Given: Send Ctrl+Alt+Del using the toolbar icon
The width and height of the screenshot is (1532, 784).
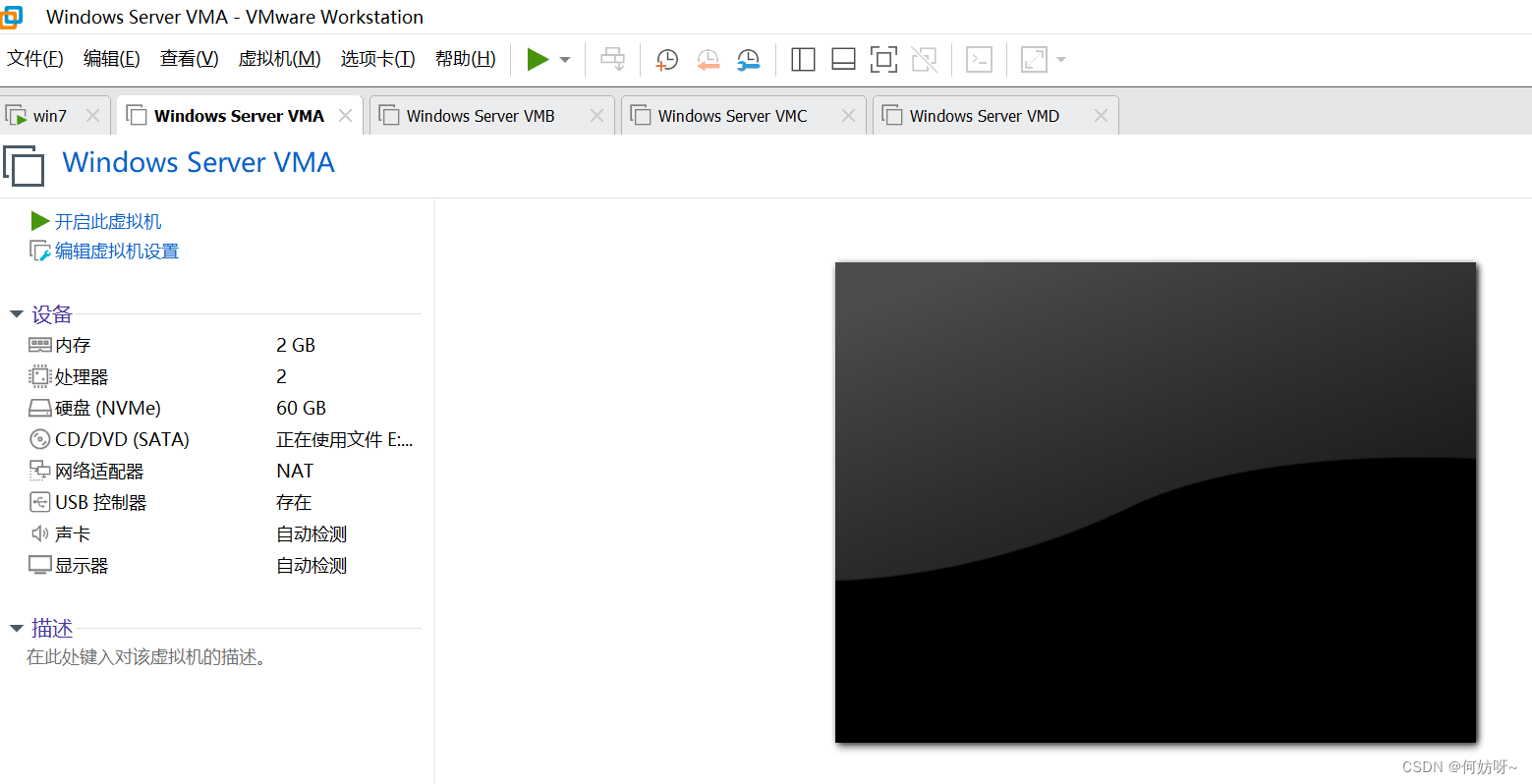Looking at the screenshot, I should coord(612,59).
